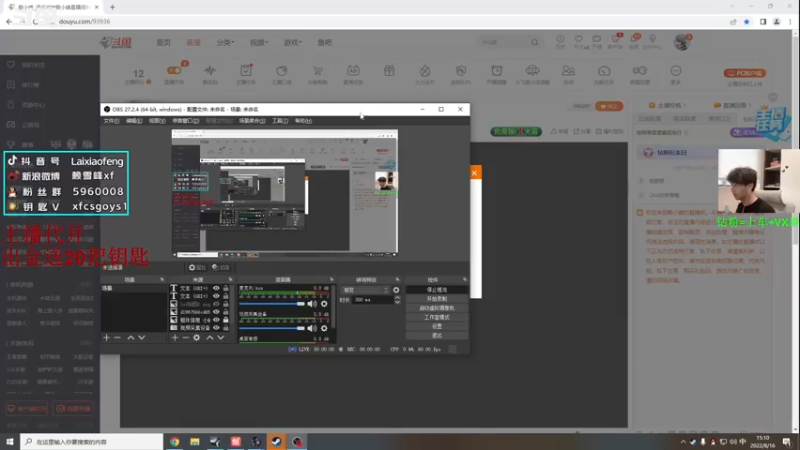Show the hidden png image source
The width and height of the screenshot is (800, 450).
click(216, 304)
